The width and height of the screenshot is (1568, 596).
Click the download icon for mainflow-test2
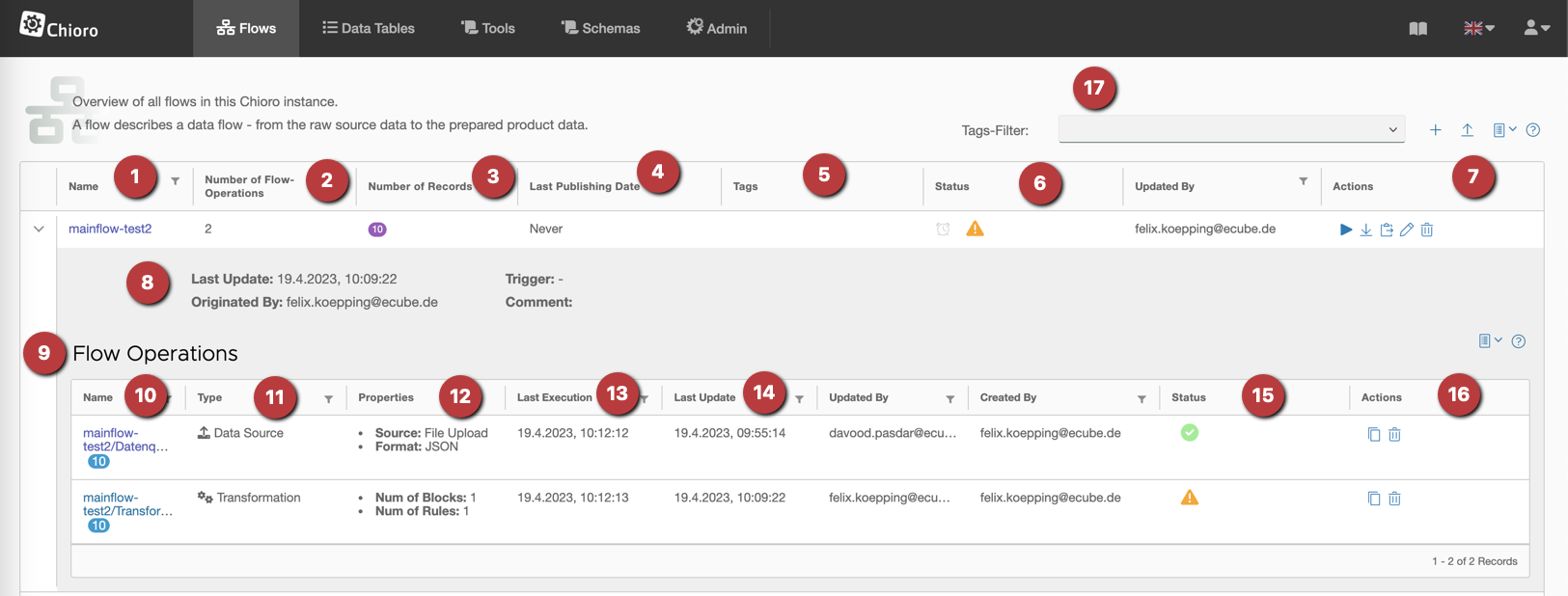[1365, 230]
